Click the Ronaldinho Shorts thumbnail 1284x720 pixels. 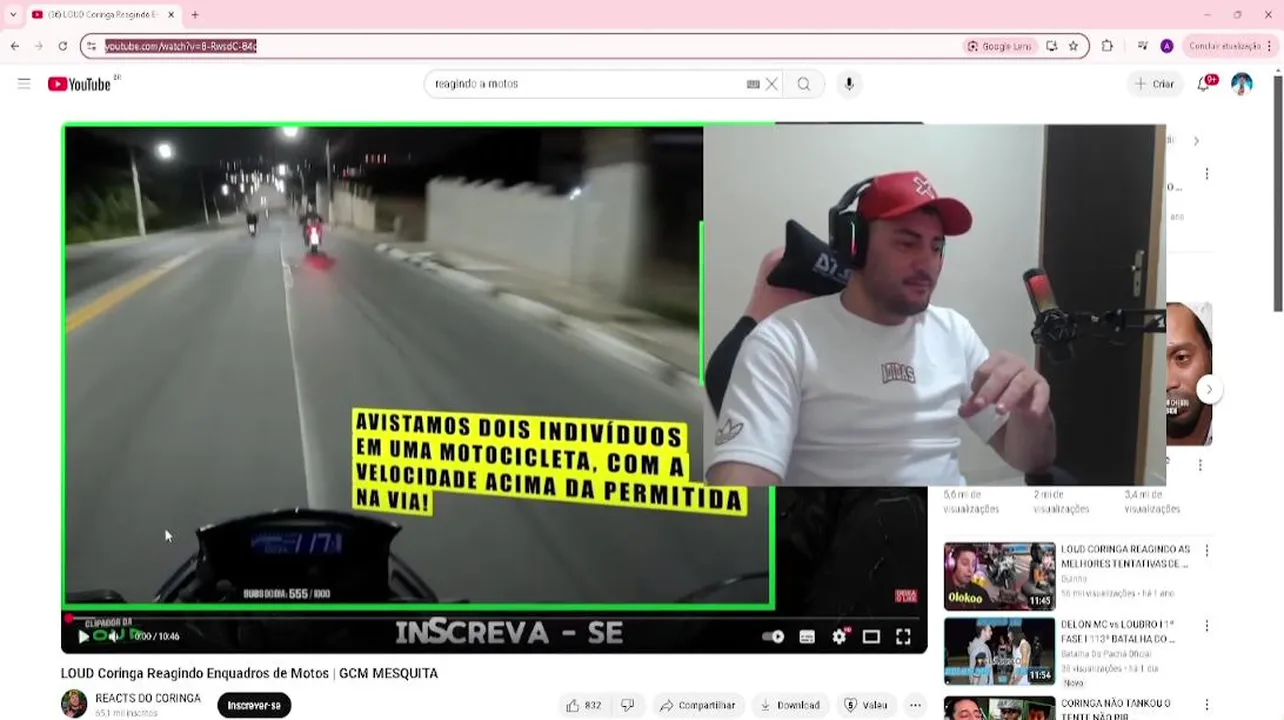click(1189, 374)
